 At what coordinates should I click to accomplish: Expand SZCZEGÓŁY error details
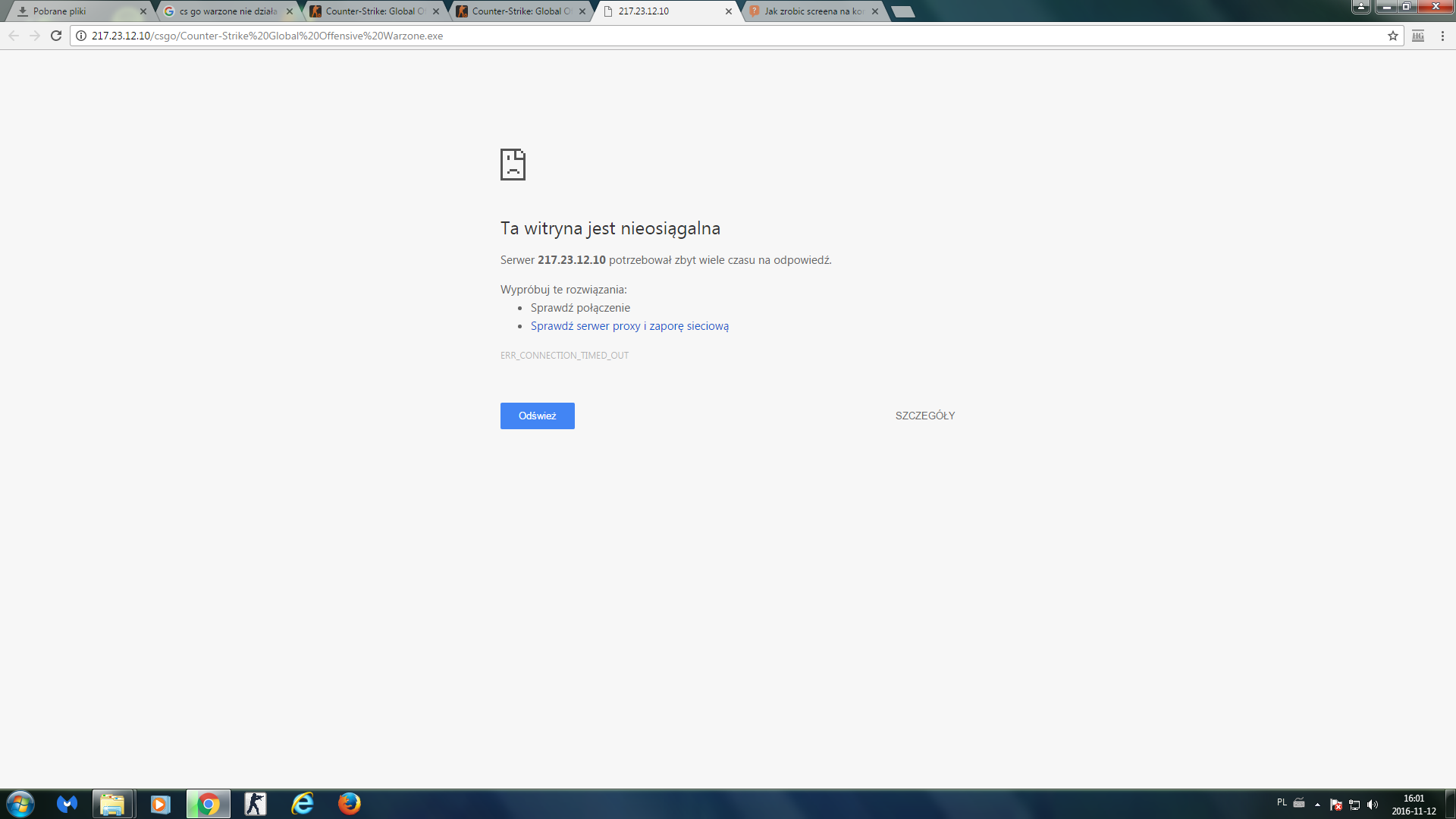point(924,416)
